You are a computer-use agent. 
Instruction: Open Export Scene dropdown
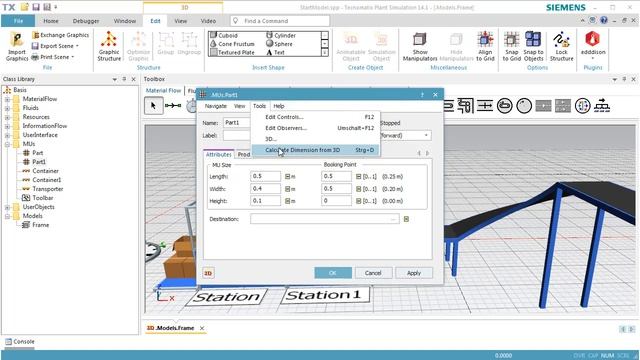point(77,46)
